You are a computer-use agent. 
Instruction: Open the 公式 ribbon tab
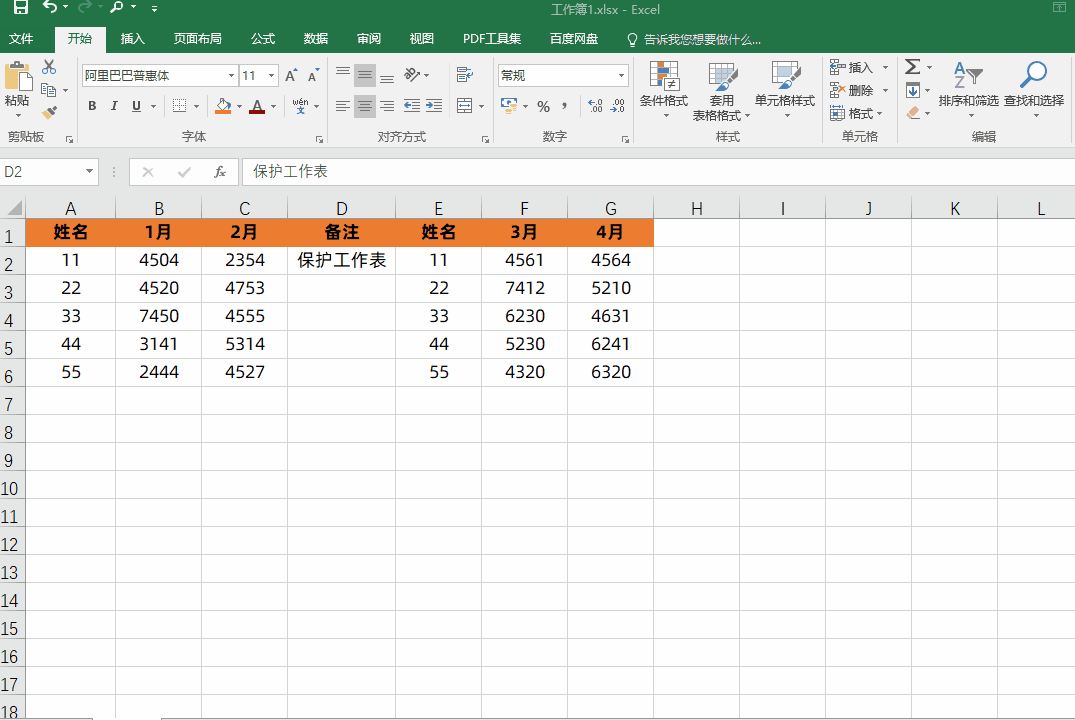(x=263, y=39)
